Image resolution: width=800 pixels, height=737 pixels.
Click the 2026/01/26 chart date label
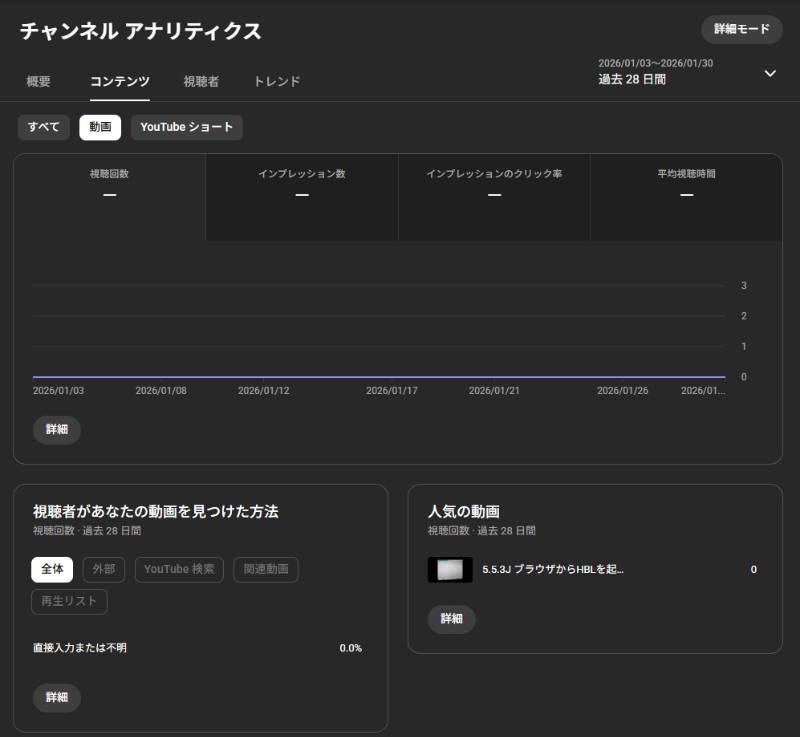coord(622,391)
